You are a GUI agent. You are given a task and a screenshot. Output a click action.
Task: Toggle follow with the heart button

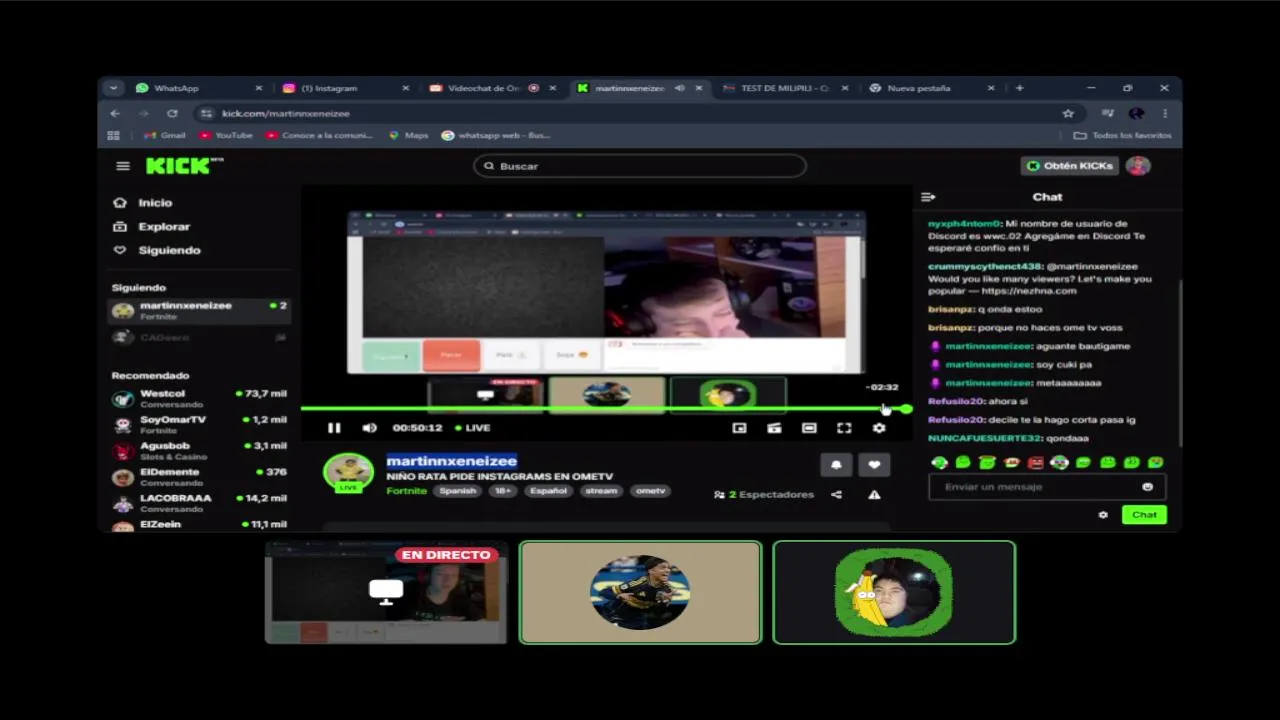(x=874, y=465)
